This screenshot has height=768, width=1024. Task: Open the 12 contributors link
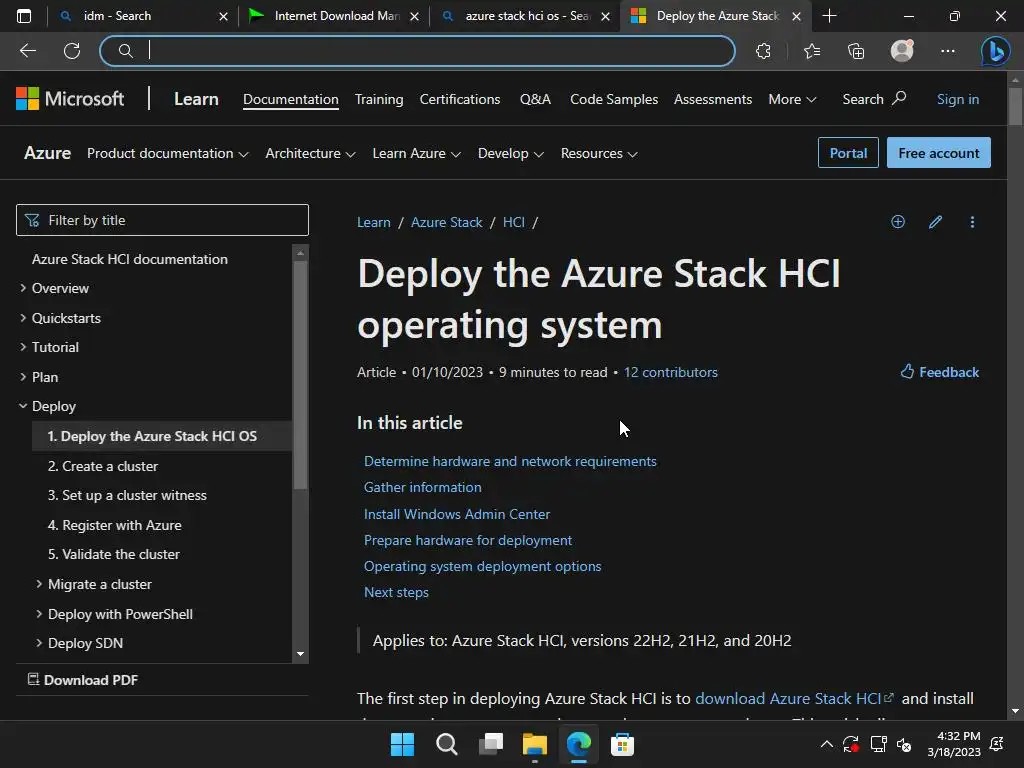click(x=671, y=372)
